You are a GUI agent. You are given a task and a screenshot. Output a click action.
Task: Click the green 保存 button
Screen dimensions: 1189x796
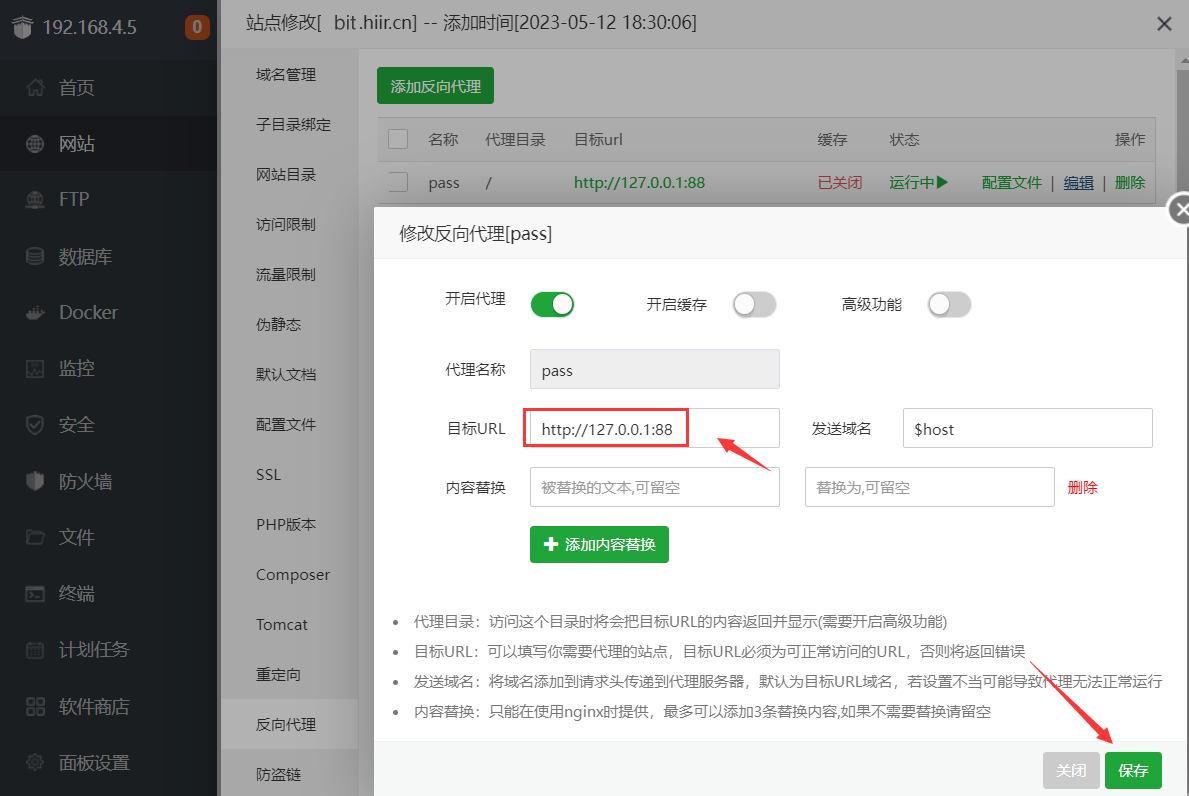coord(1133,771)
